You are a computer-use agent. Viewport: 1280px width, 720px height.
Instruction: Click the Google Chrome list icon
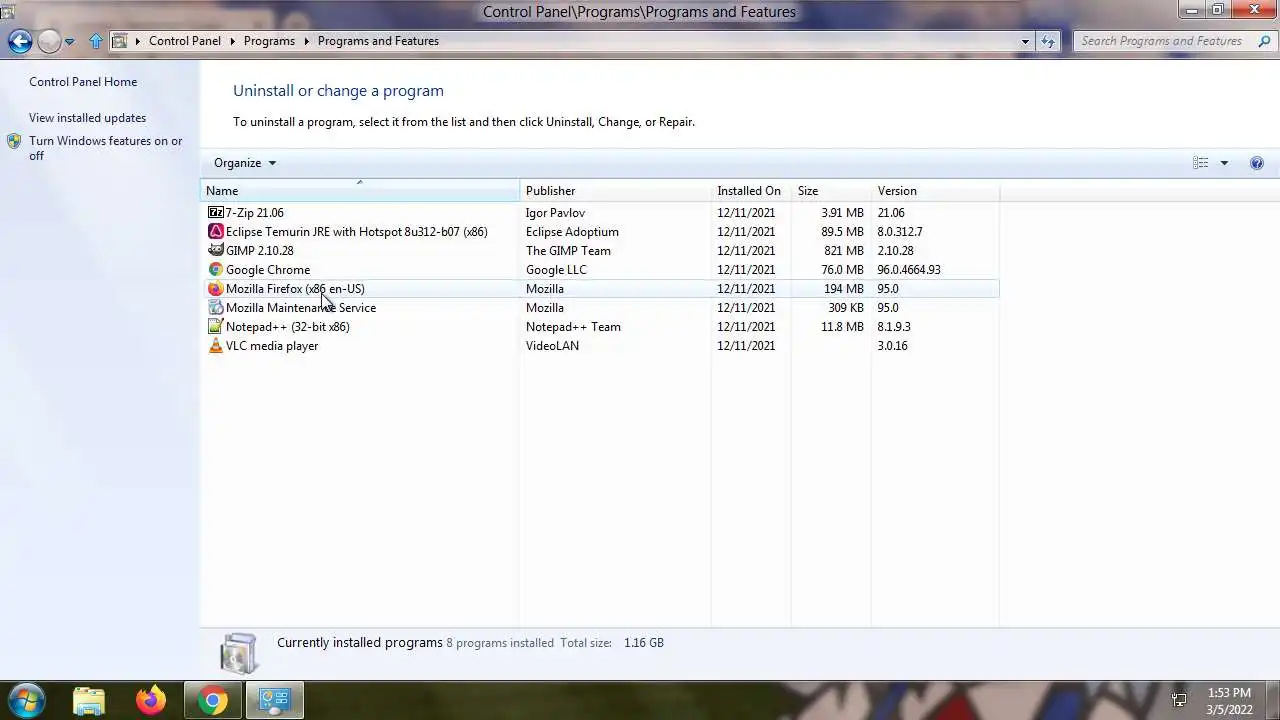click(215, 269)
